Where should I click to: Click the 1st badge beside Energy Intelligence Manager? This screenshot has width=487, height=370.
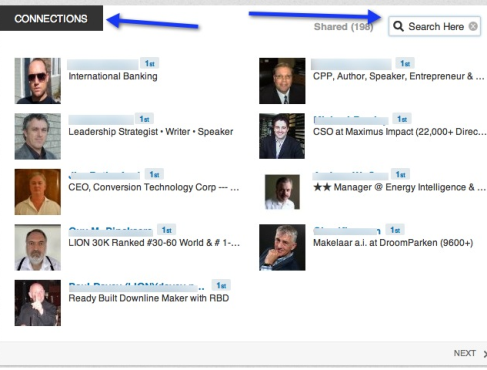[x=400, y=174]
